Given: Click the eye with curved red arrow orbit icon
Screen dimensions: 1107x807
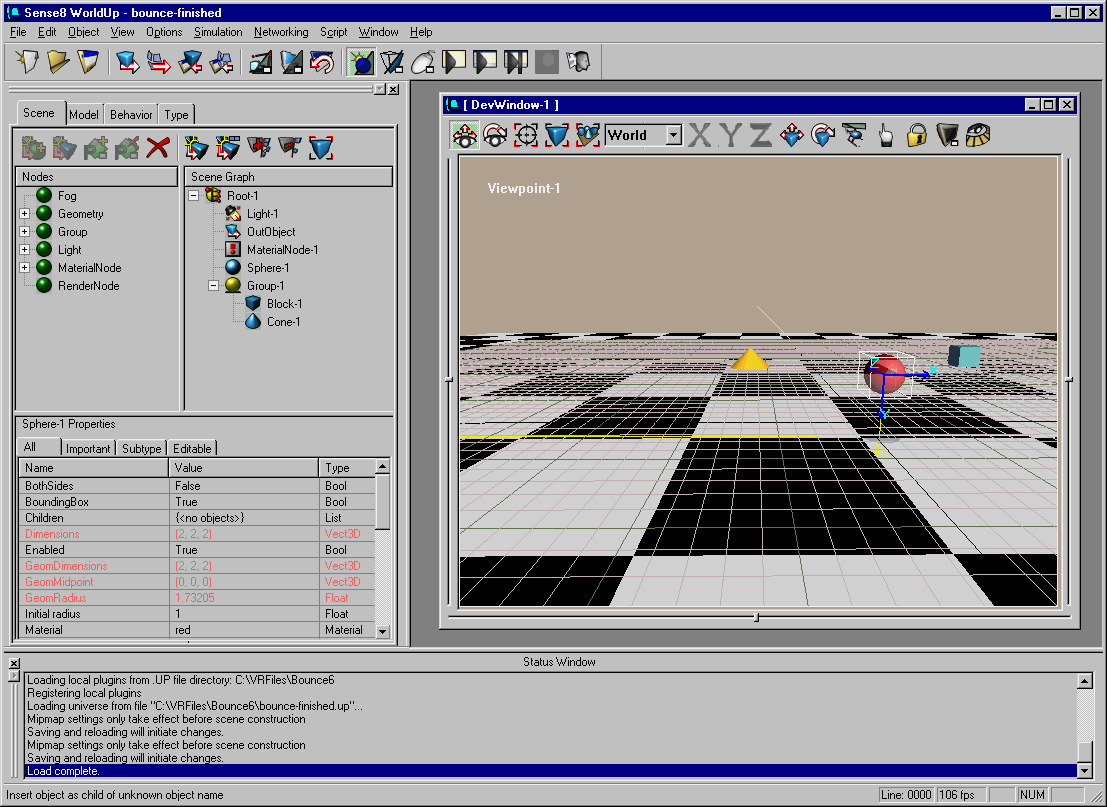Looking at the screenshot, I should [x=495, y=135].
